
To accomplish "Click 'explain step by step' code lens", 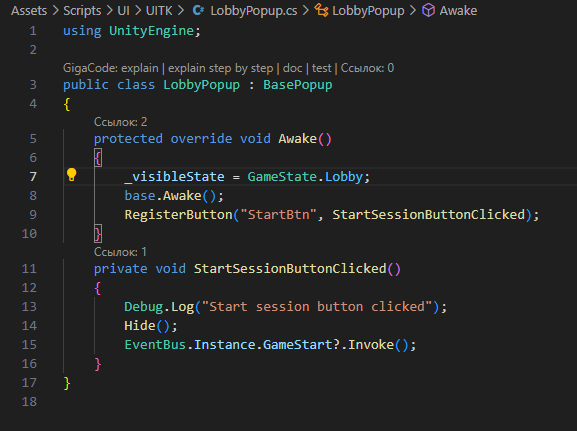I will point(220,68).
